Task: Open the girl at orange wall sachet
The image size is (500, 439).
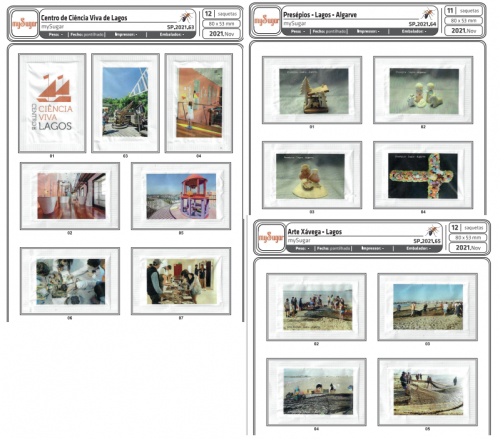Action: tap(199, 103)
